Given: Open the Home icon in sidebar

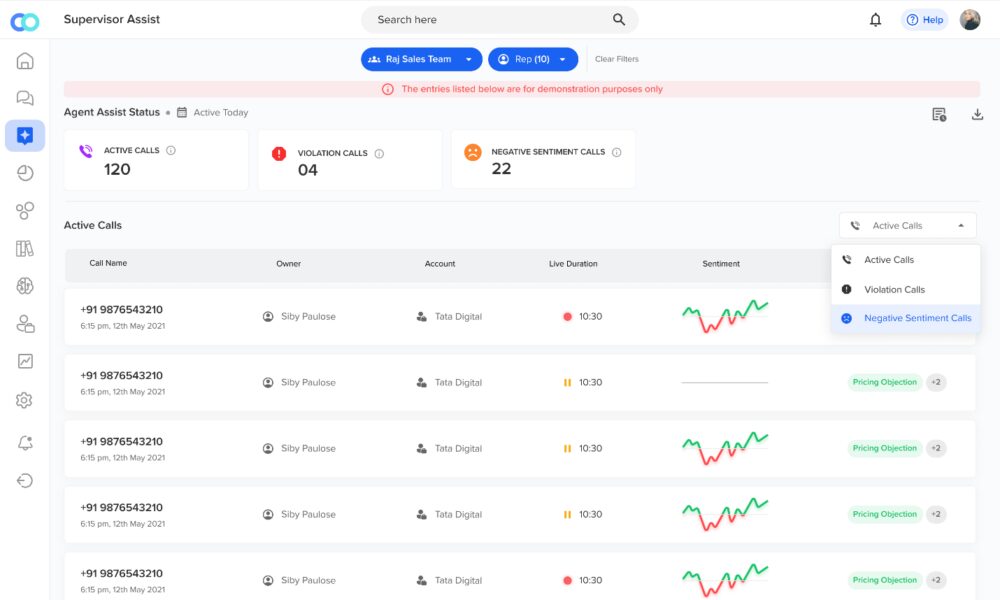Looking at the screenshot, I should click(x=25, y=61).
